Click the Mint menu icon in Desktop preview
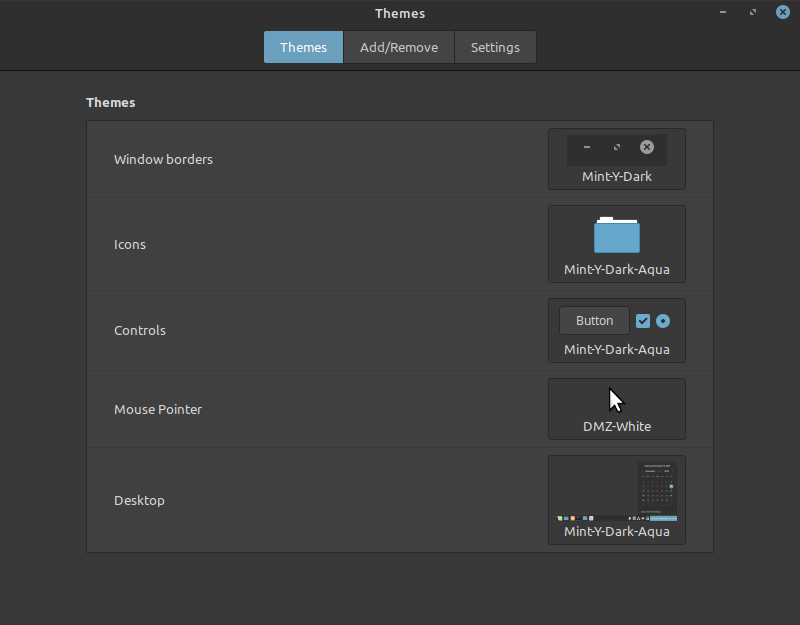 (560, 518)
